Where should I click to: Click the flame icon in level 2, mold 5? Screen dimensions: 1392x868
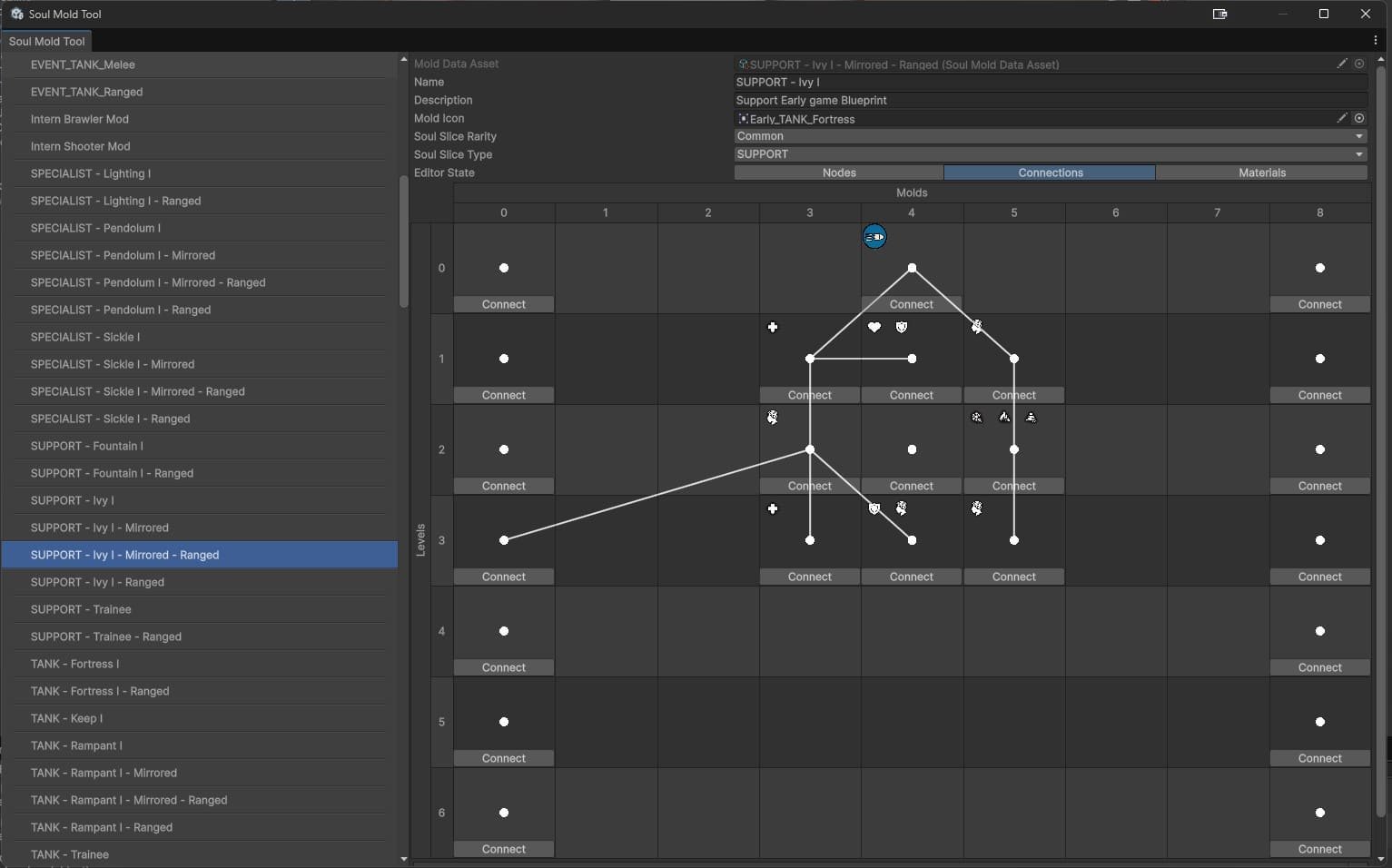tap(1004, 418)
